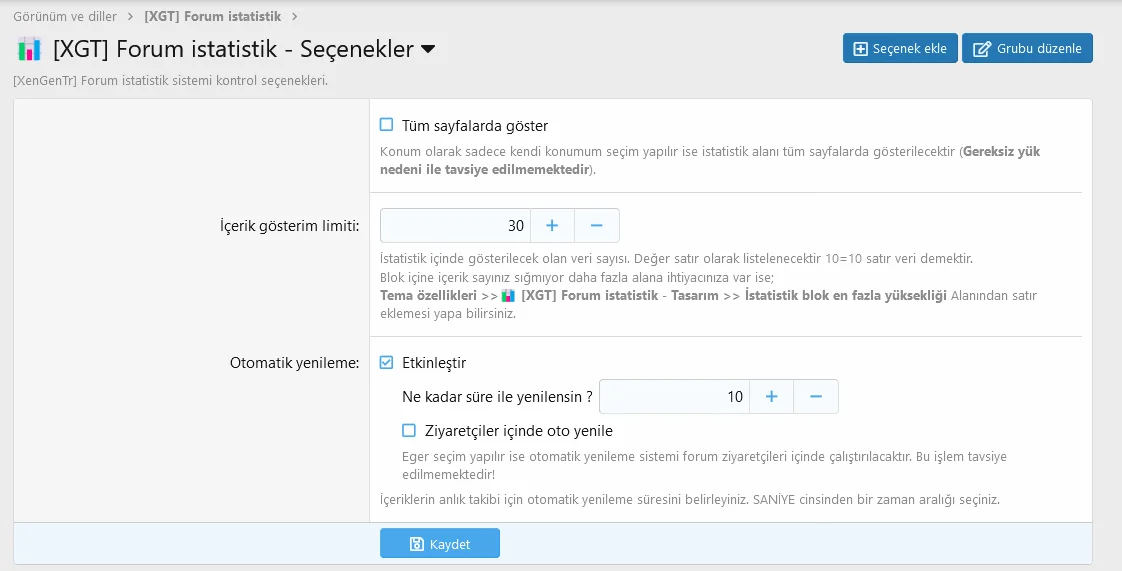The image size is (1122, 571).
Task: Open the Seçenekler title dropdown arrow
Action: point(428,49)
